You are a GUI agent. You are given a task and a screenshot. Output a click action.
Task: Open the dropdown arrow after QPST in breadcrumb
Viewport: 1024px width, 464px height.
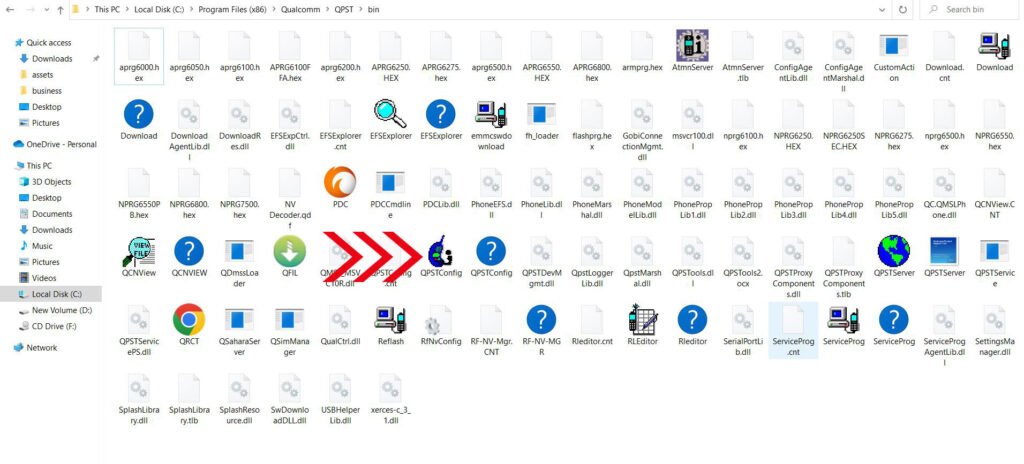pos(359,10)
